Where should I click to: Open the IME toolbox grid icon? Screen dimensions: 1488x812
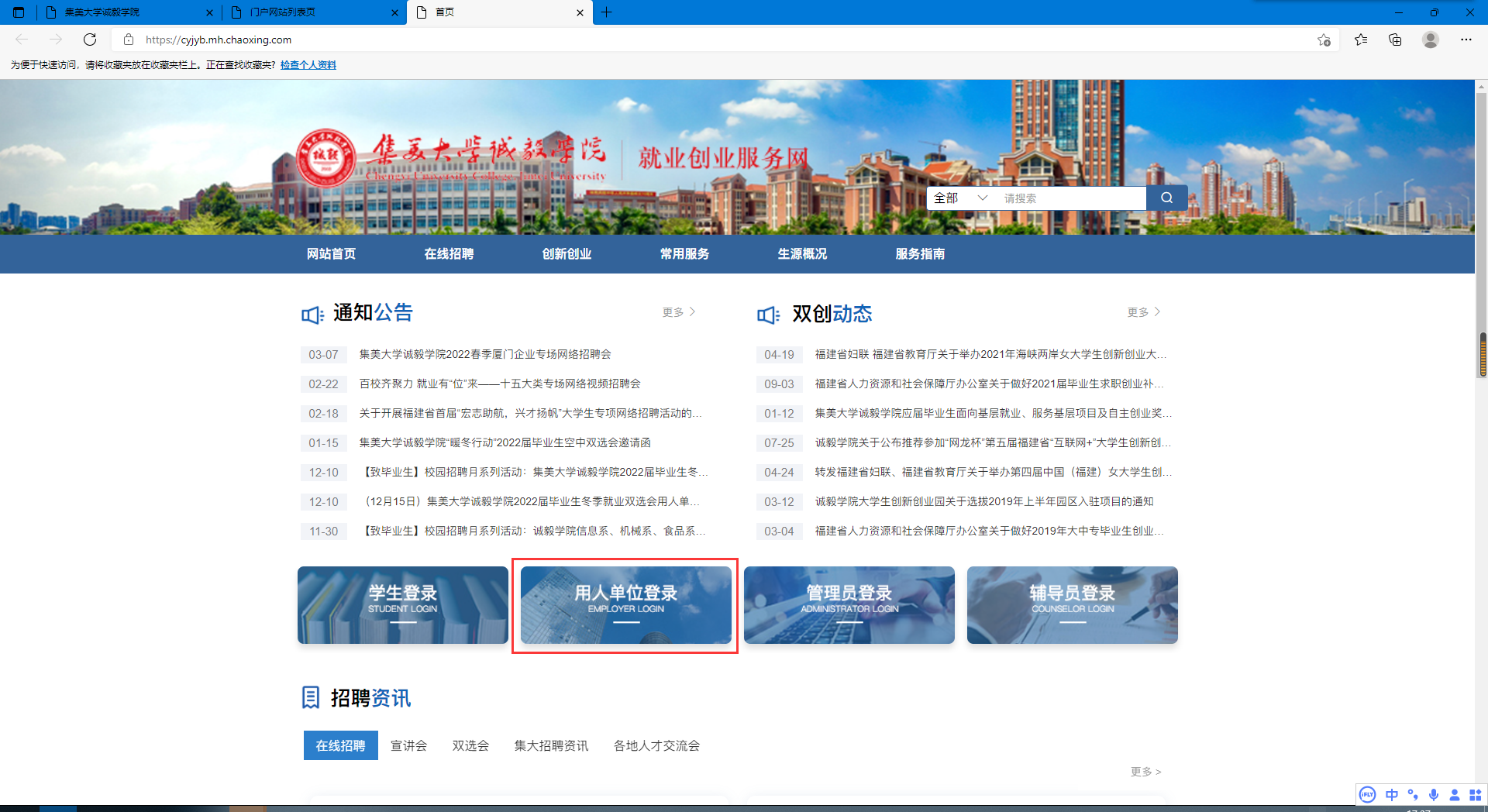[x=1476, y=794]
